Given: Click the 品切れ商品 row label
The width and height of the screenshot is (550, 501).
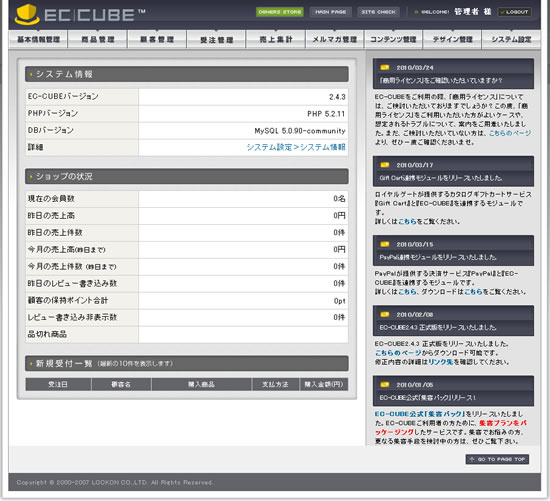Looking at the screenshot, I should pyautogui.click(x=47, y=334).
